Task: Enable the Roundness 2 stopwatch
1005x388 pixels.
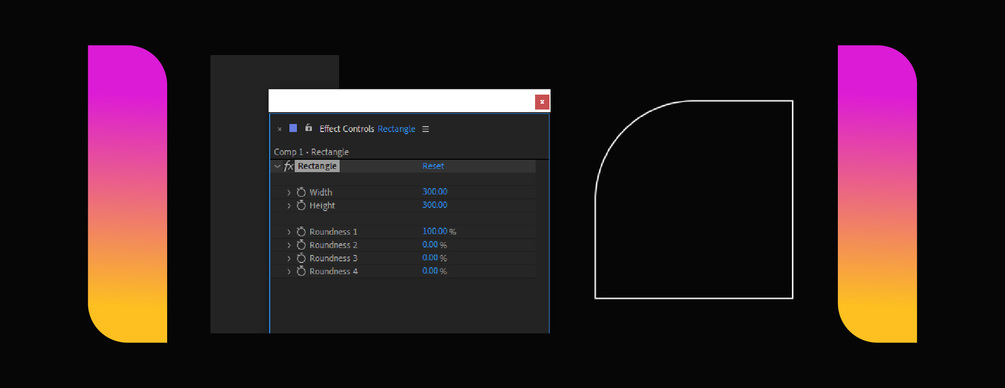Action: coord(301,245)
